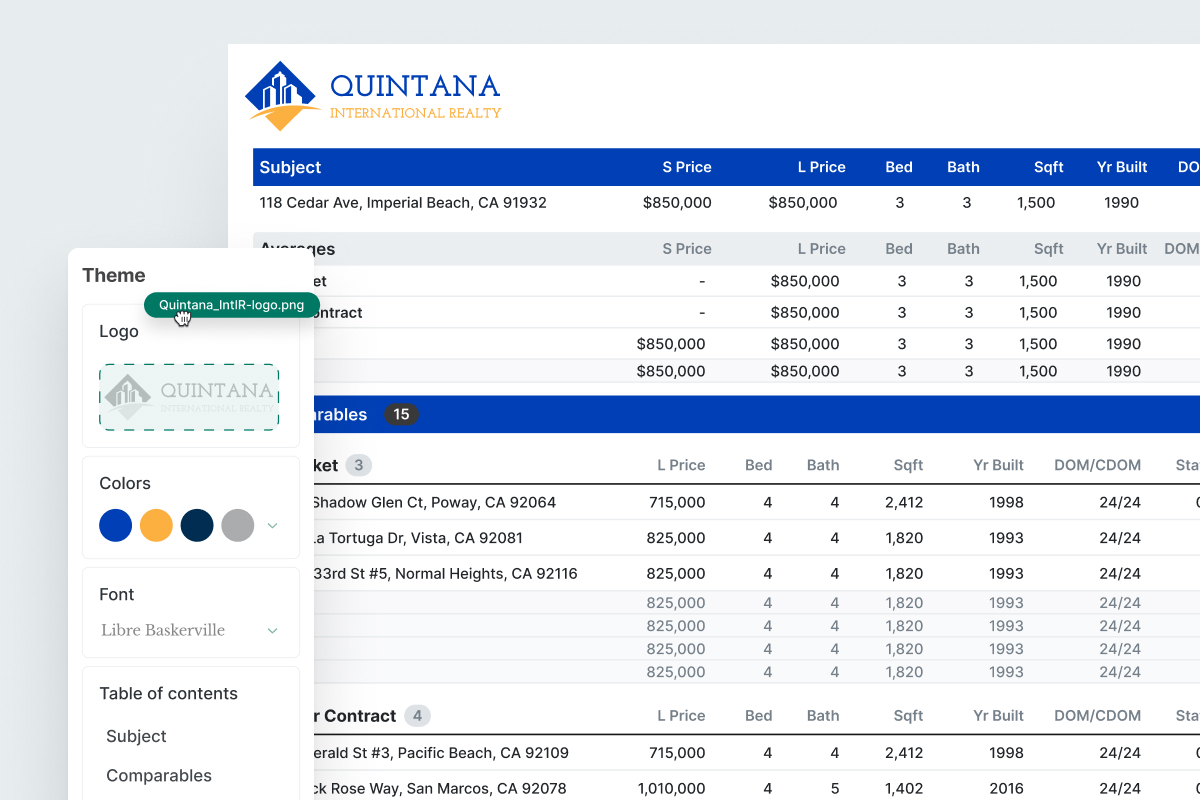Select the 33rd St #5, Normal Heights row
Viewport: 1200px width, 800px height.
[x=444, y=574]
